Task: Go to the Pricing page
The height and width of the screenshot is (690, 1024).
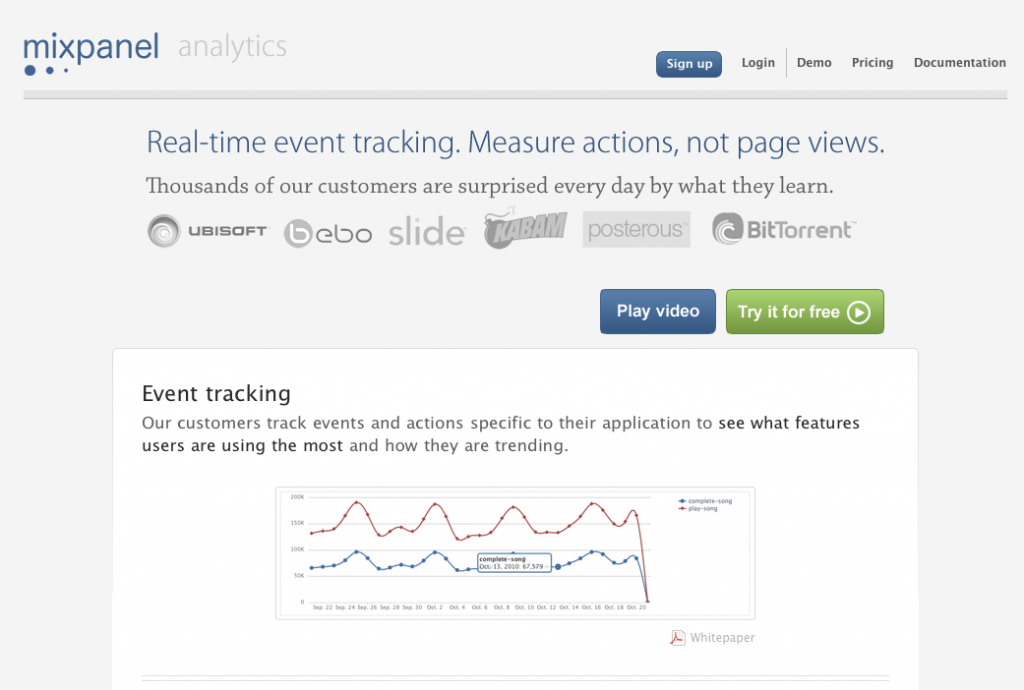Action: [x=872, y=63]
